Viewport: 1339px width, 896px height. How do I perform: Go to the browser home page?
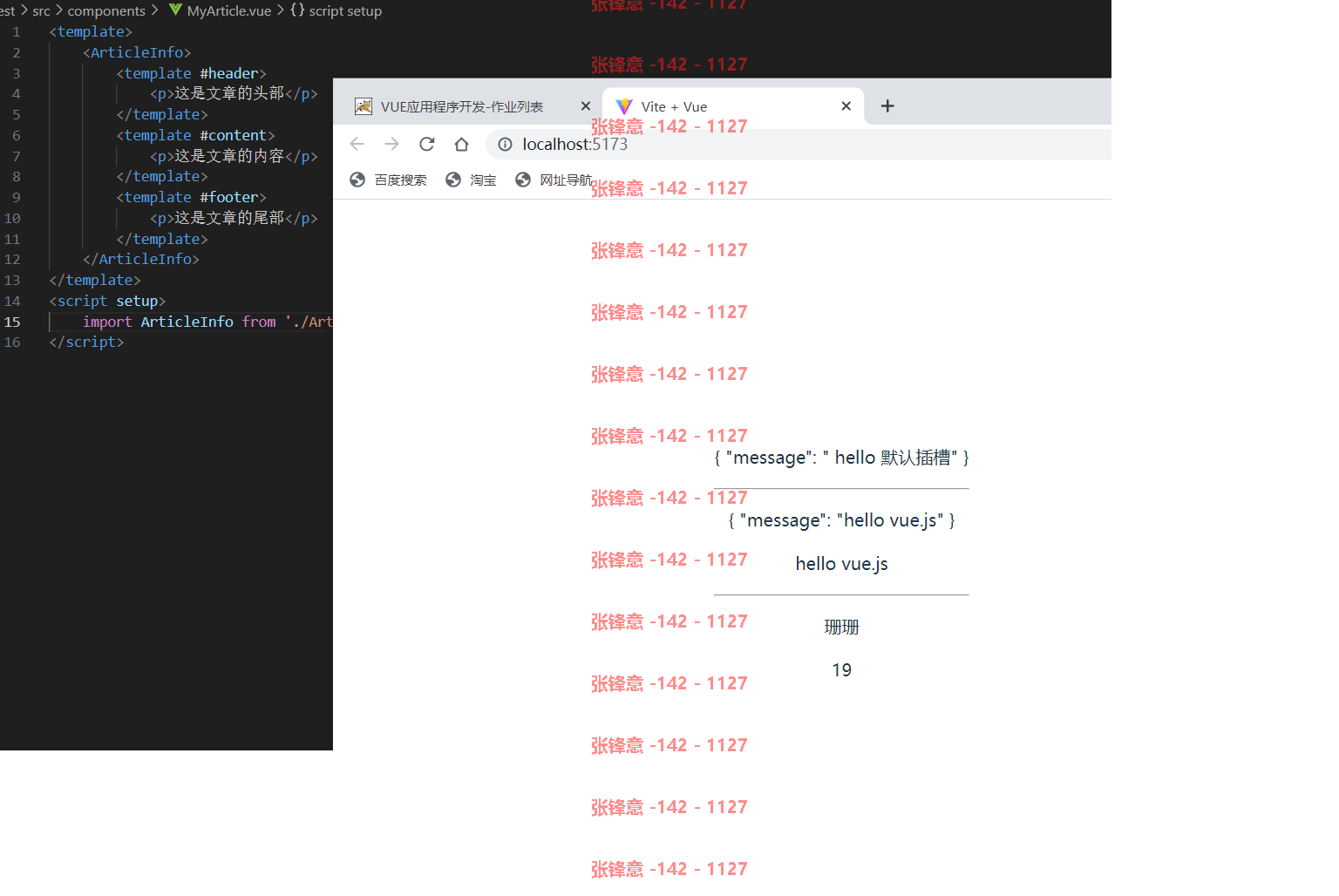[x=462, y=144]
